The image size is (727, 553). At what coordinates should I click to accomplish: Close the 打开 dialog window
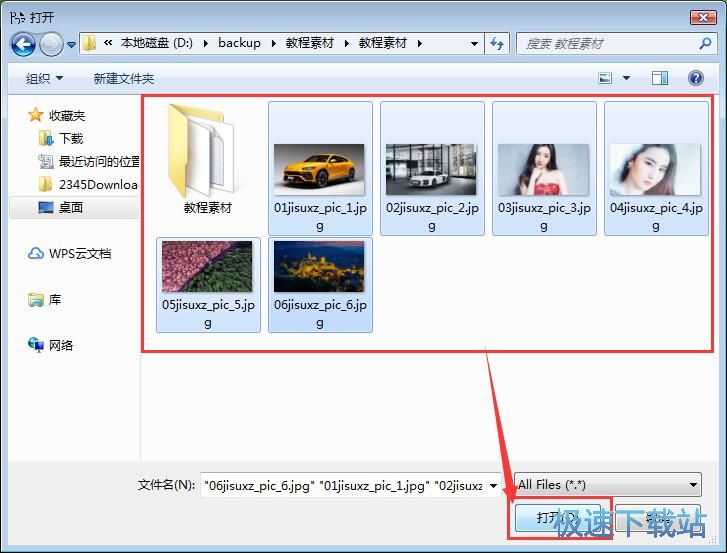point(703,18)
